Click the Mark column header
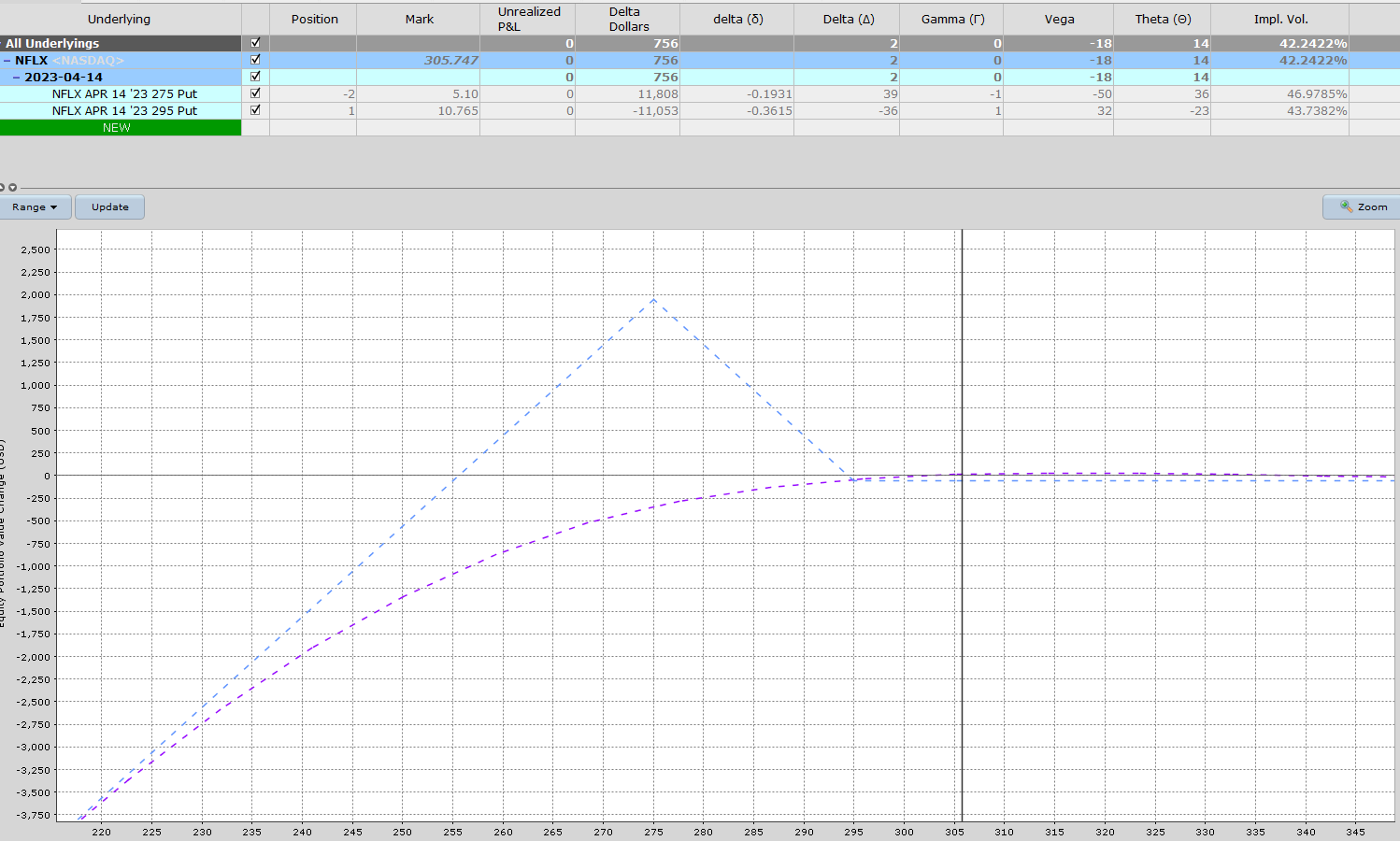 [419, 19]
